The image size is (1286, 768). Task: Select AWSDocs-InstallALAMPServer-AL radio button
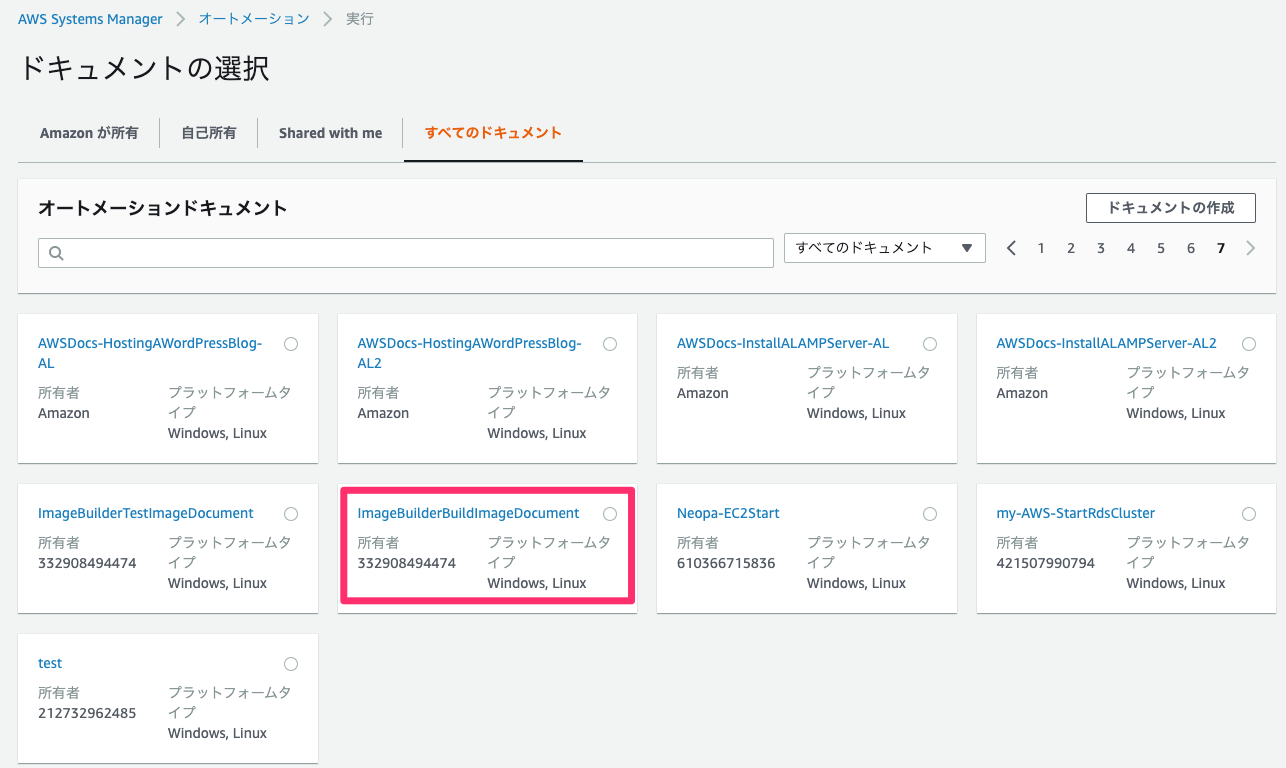pyautogui.click(x=930, y=344)
